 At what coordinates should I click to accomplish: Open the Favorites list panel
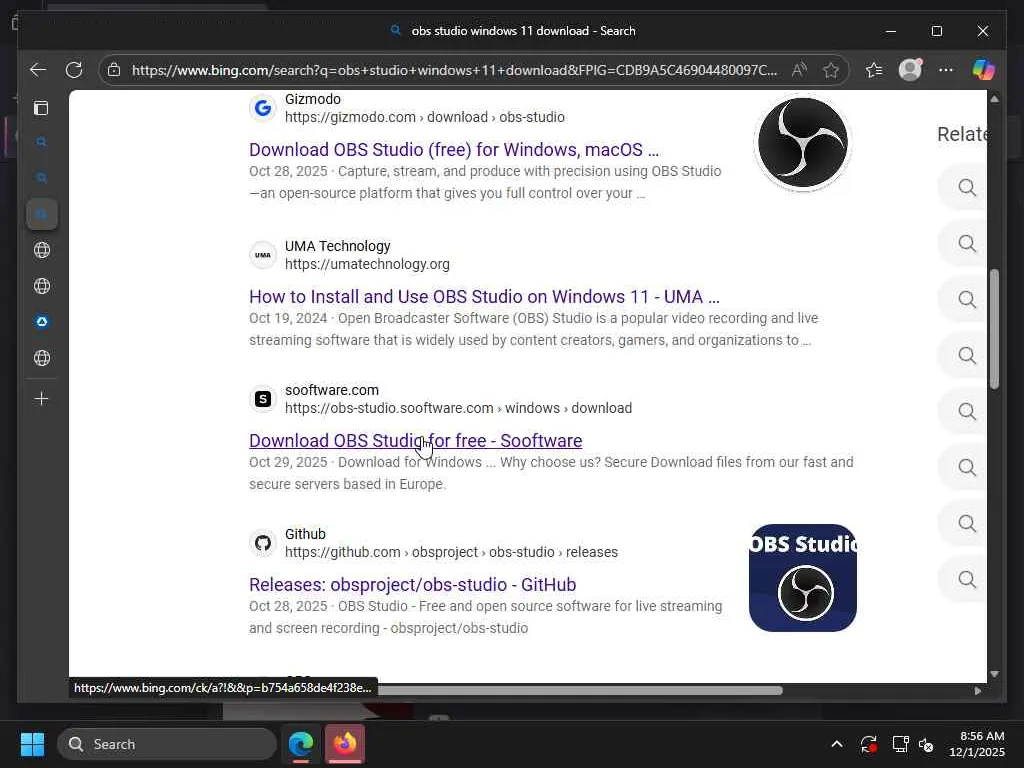[x=874, y=70]
